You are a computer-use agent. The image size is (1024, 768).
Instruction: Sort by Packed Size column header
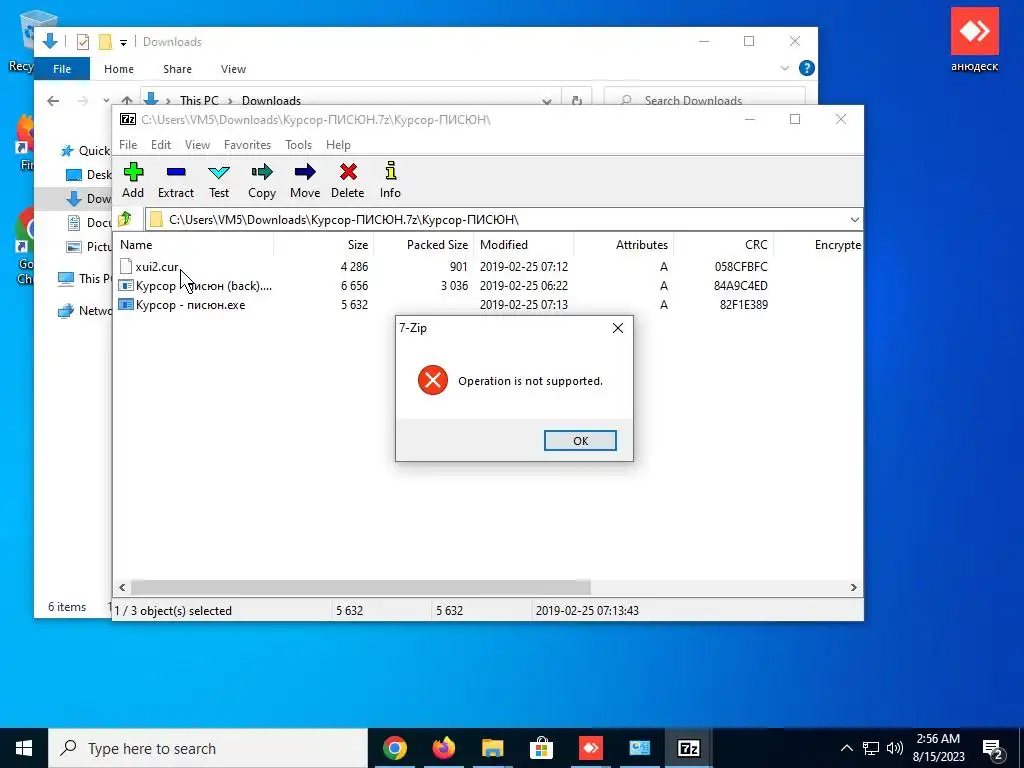(423, 245)
